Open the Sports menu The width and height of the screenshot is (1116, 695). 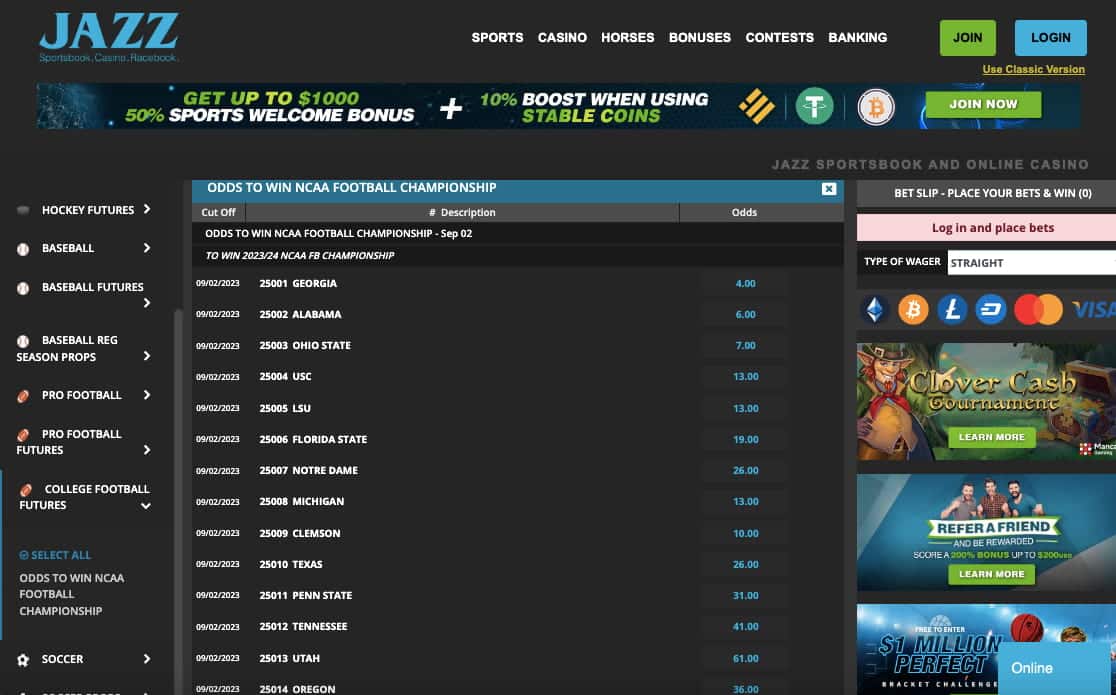(x=497, y=38)
